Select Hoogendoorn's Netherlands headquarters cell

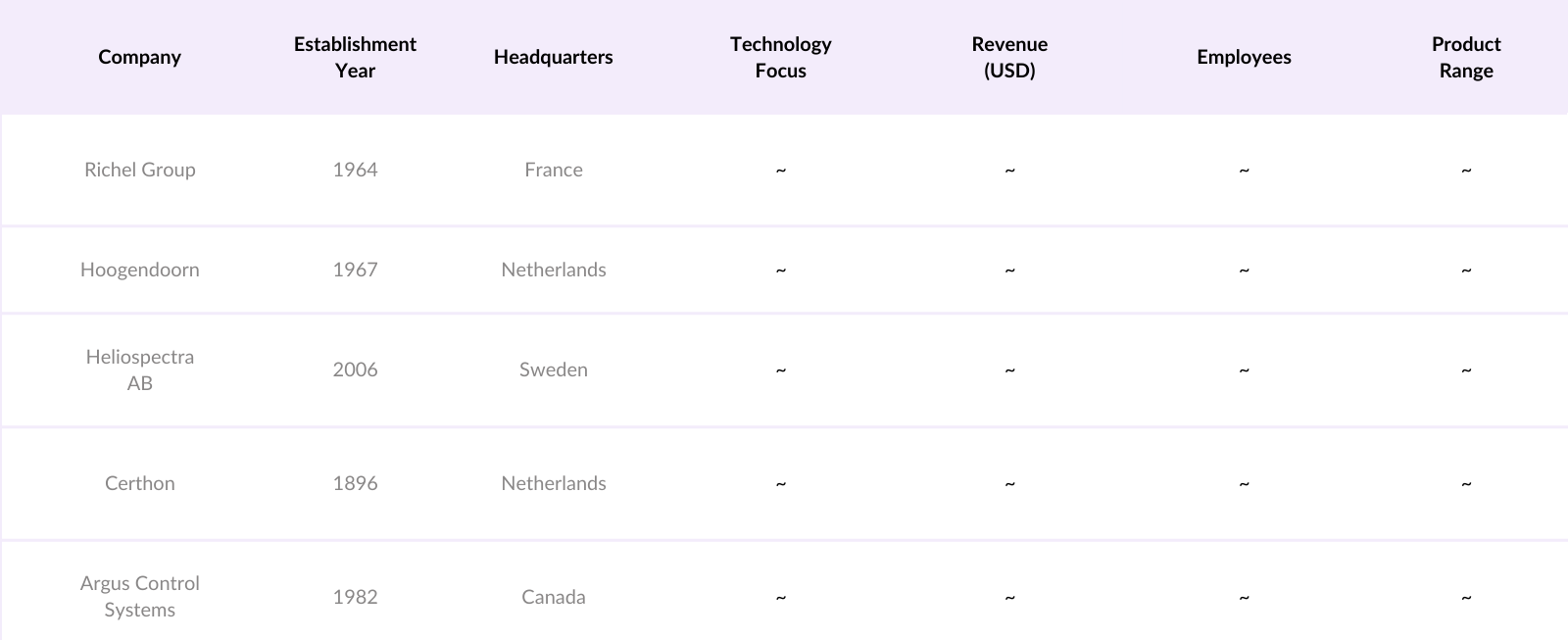(x=553, y=270)
